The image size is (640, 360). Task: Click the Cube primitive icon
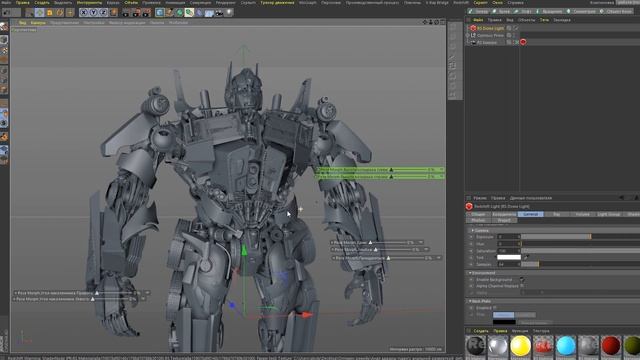pyautogui.click(x=160, y=13)
